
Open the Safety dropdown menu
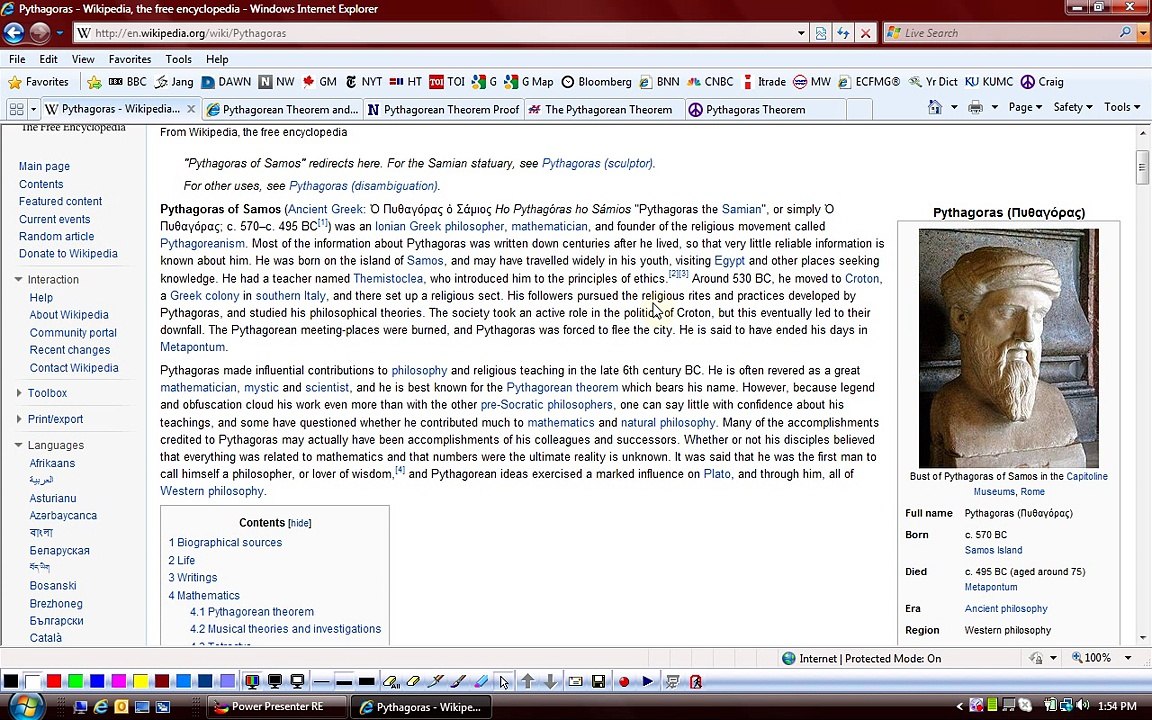pos(1073,107)
